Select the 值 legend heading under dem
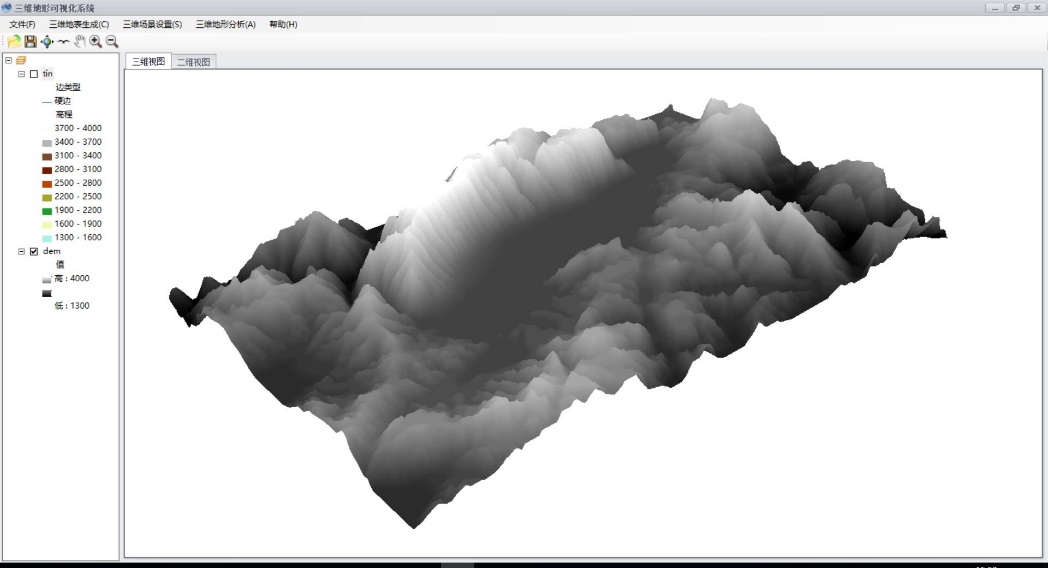This screenshot has width=1048, height=568. click(x=60, y=265)
